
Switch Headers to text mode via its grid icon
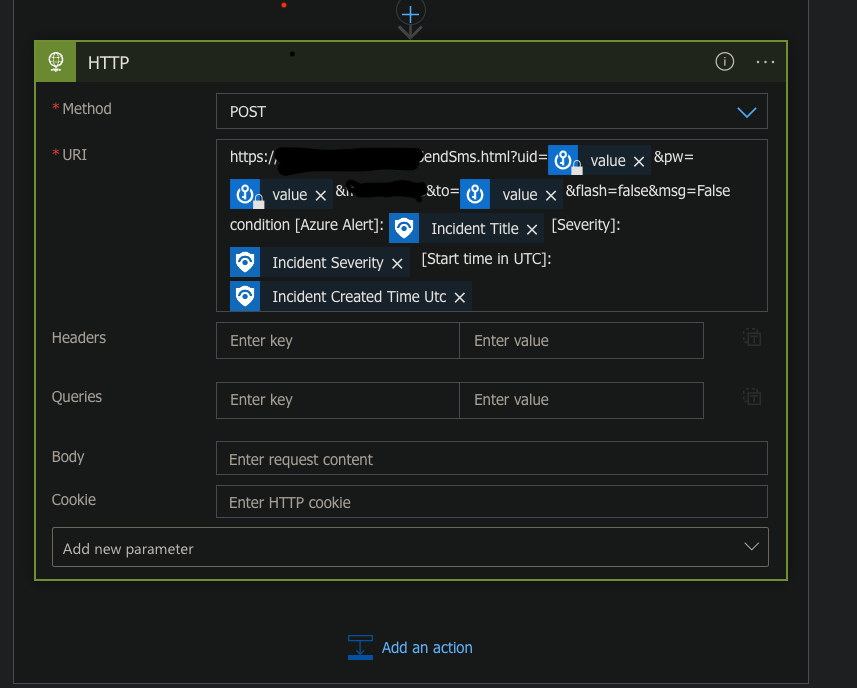751,336
